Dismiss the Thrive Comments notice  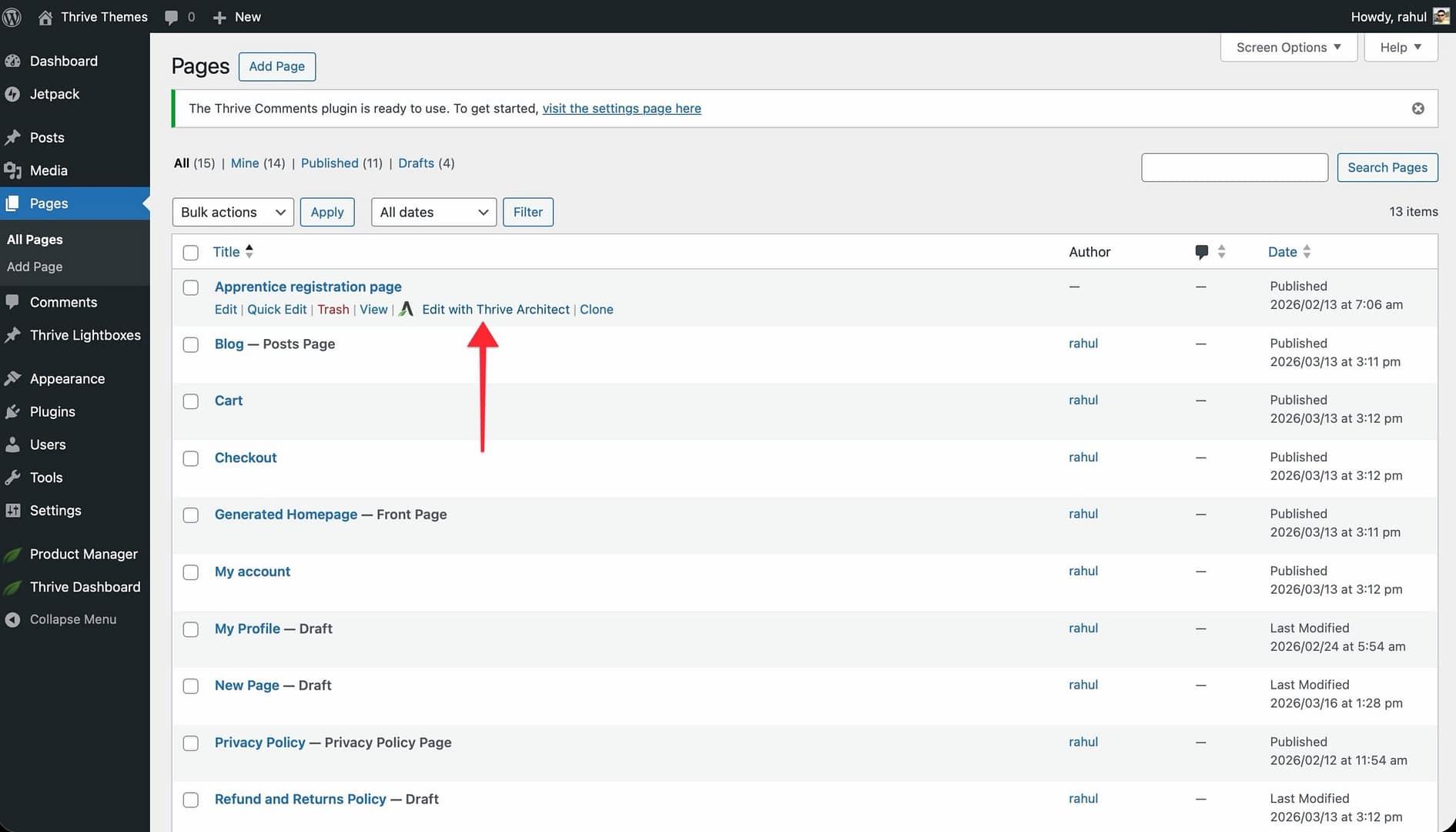(x=1418, y=109)
